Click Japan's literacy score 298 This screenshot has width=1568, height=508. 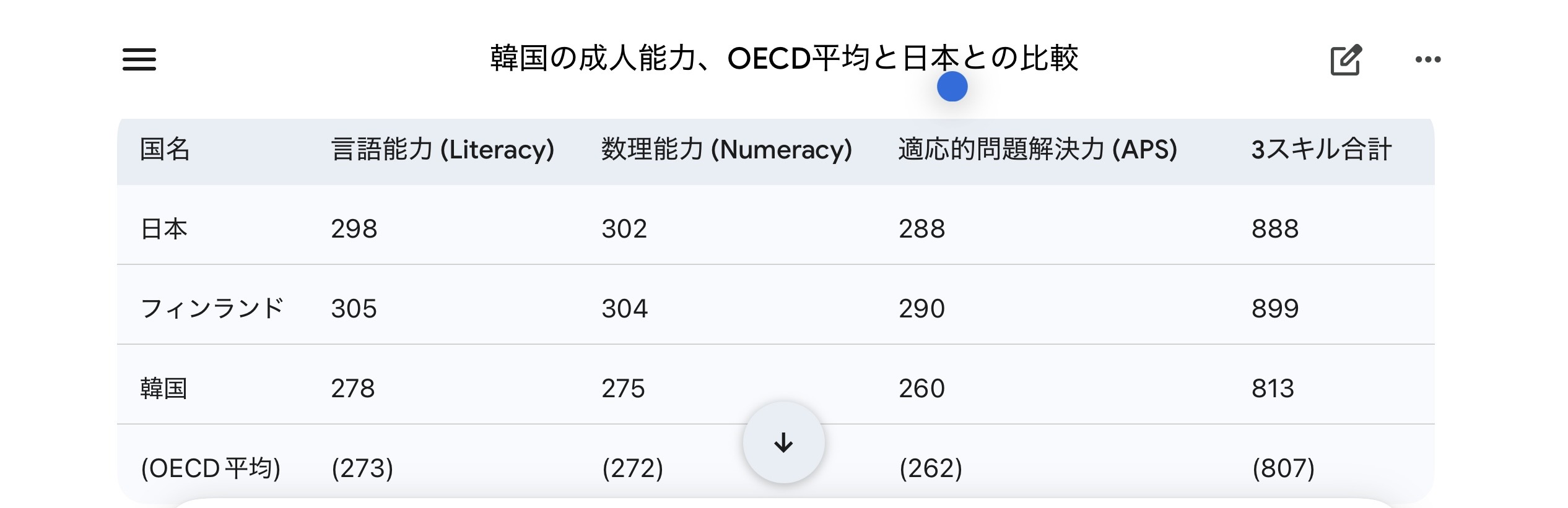[x=354, y=229]
